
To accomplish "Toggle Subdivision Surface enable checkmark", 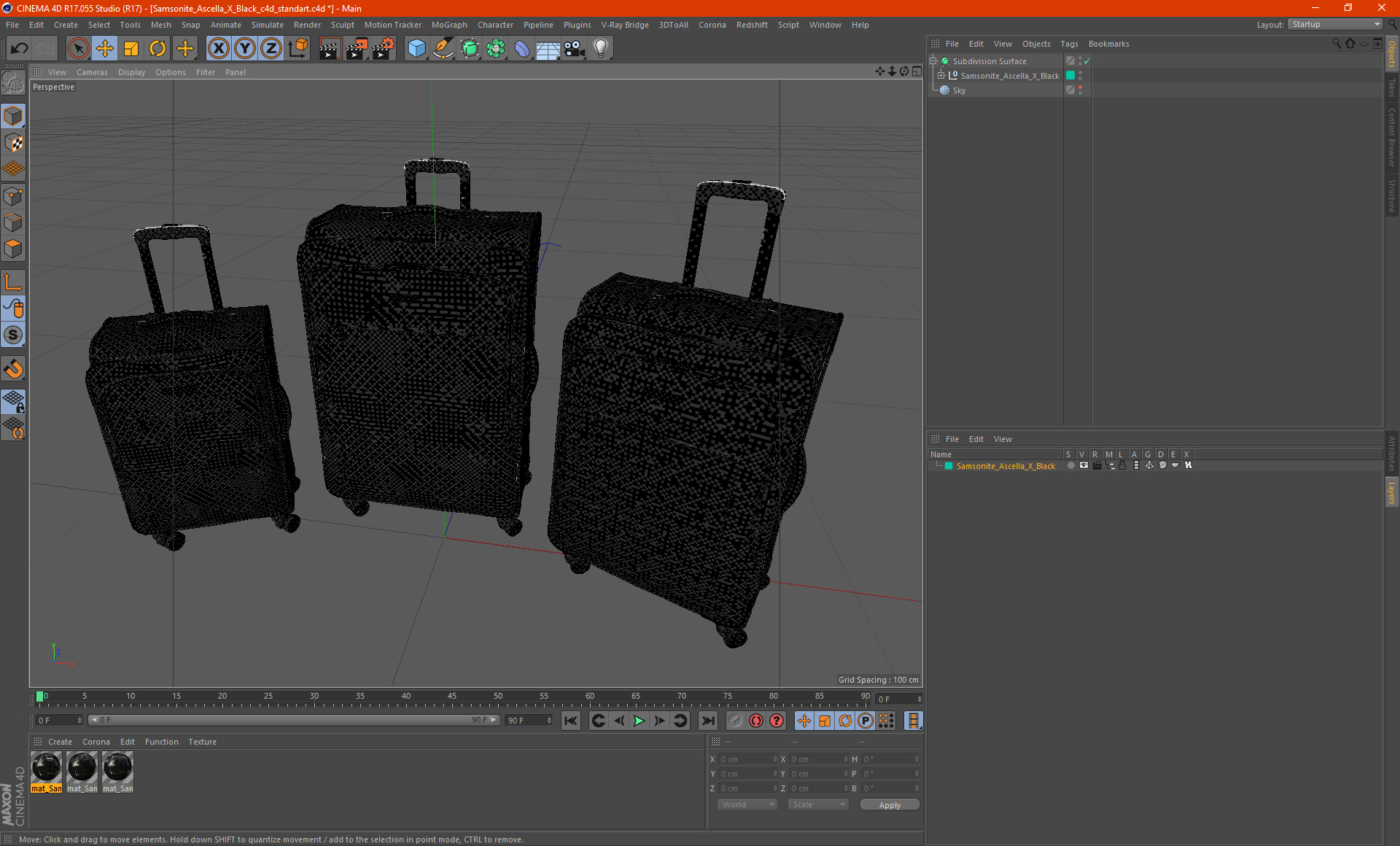I will tap(1086, 61).
